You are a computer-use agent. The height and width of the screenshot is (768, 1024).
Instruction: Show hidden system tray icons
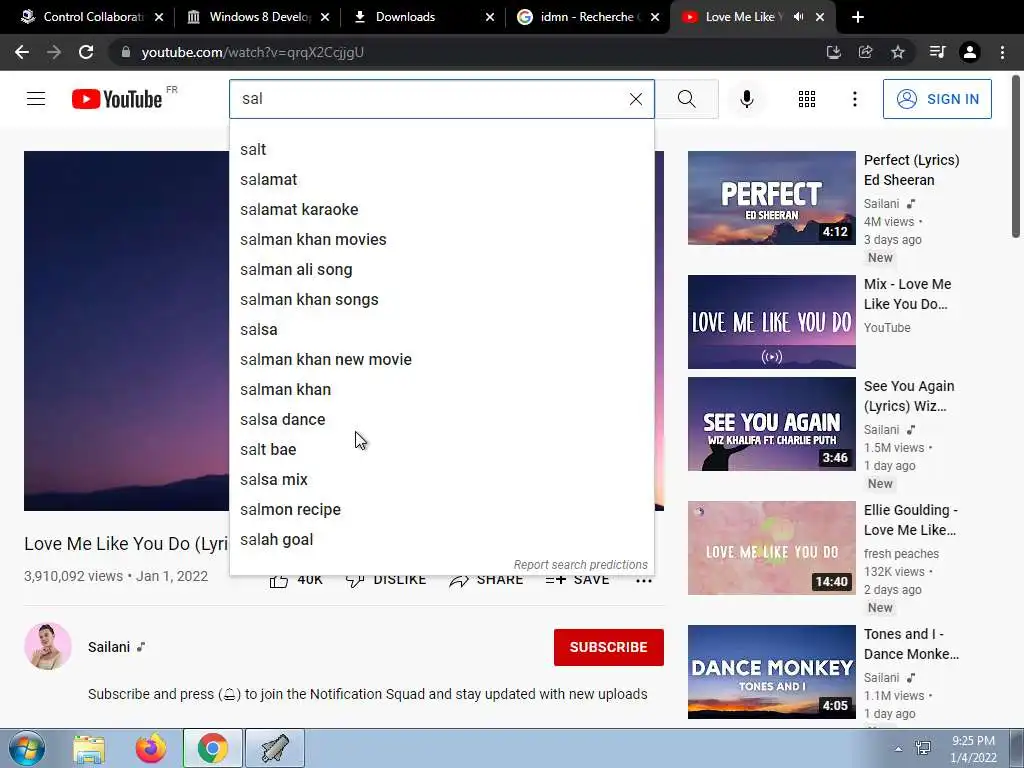[x=899, y=749]
